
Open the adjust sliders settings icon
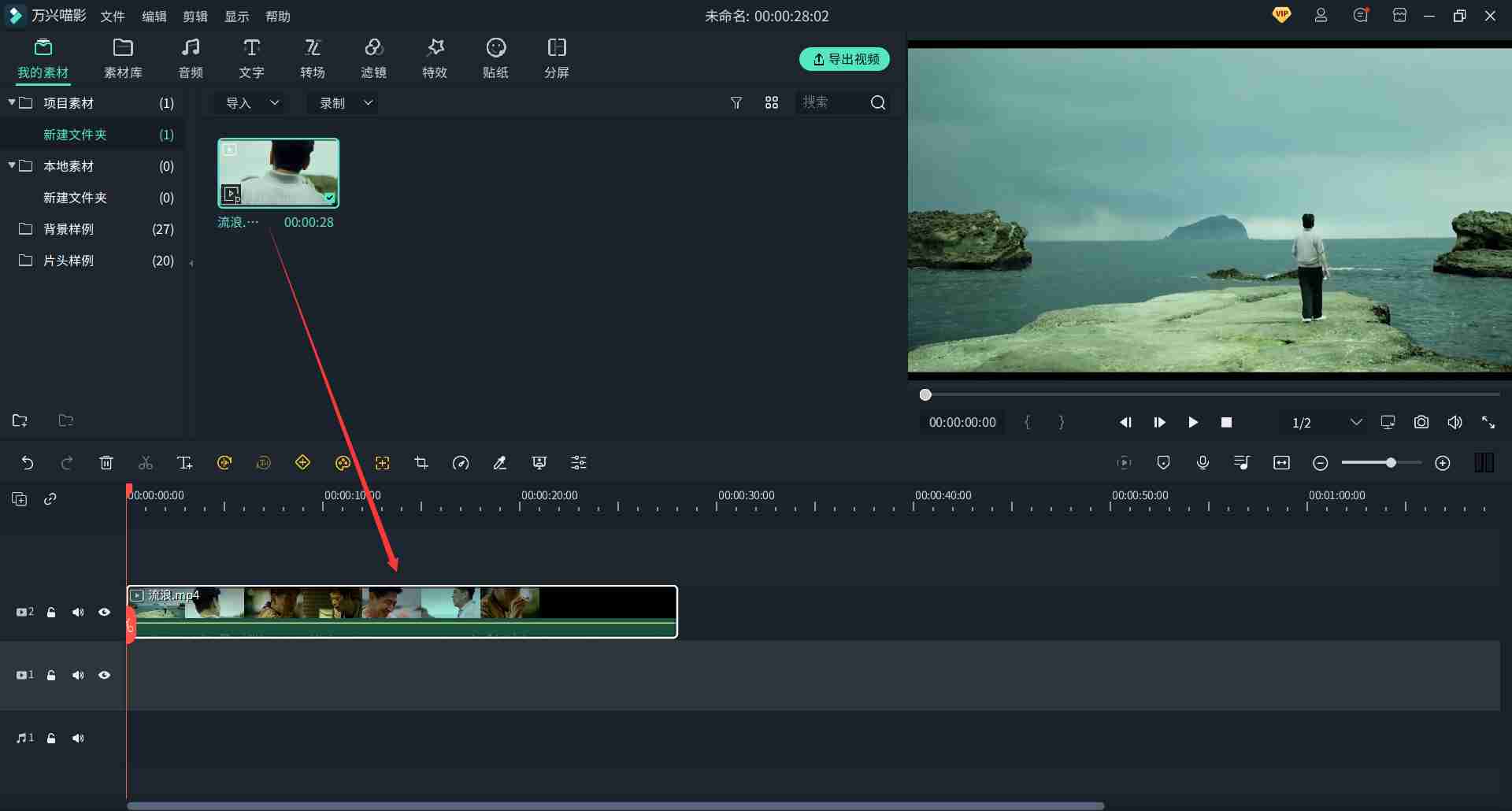point(579,463)
